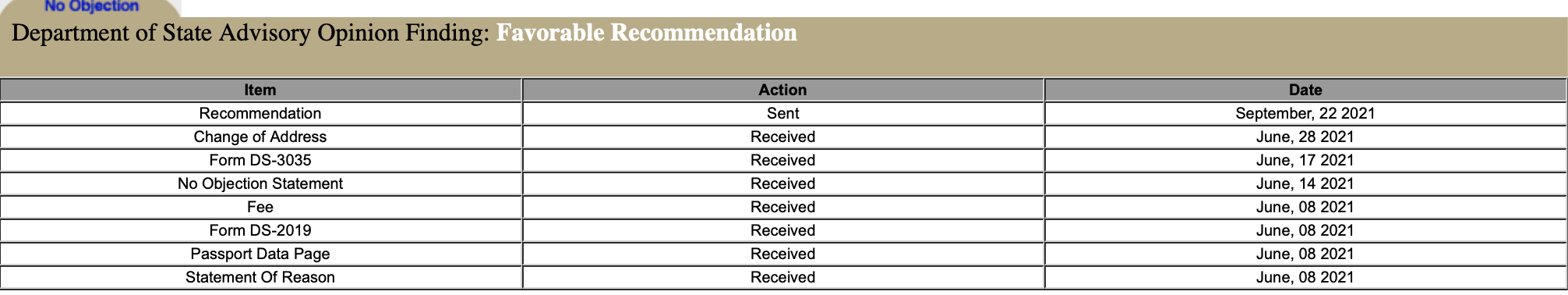Click the Sent action cell
This screenshot has height=295, width=1568.
pyautogui.click(x=782, y=113)
